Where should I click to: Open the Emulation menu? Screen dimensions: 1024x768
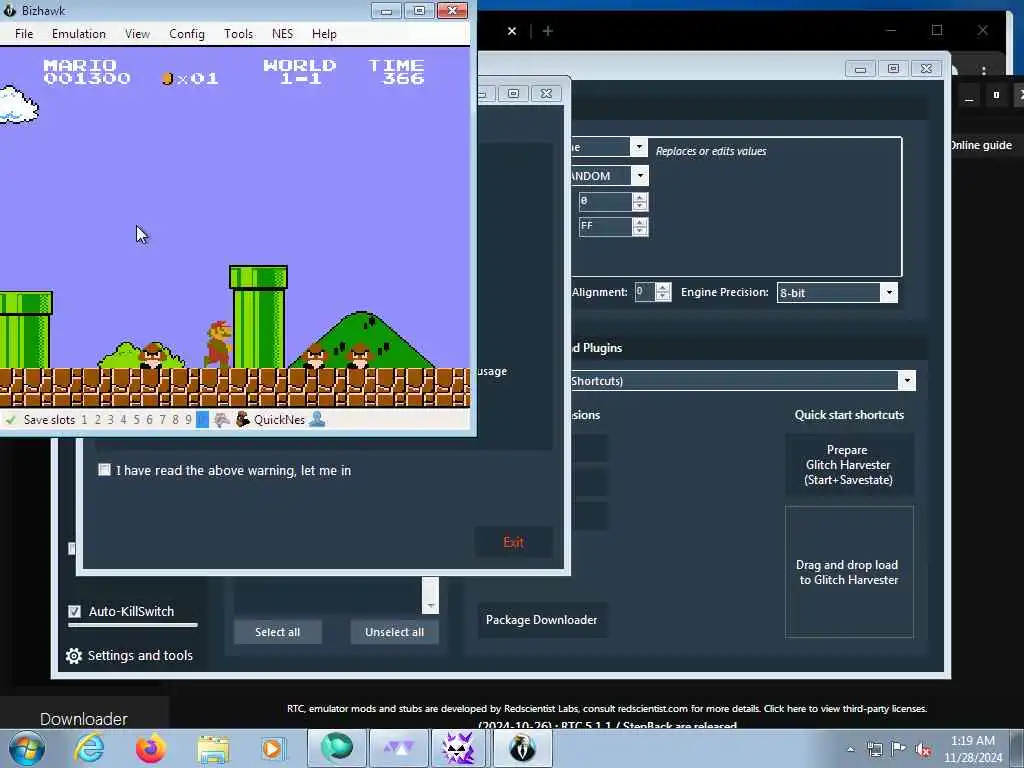pyautogui.click(x=79, y=34)
